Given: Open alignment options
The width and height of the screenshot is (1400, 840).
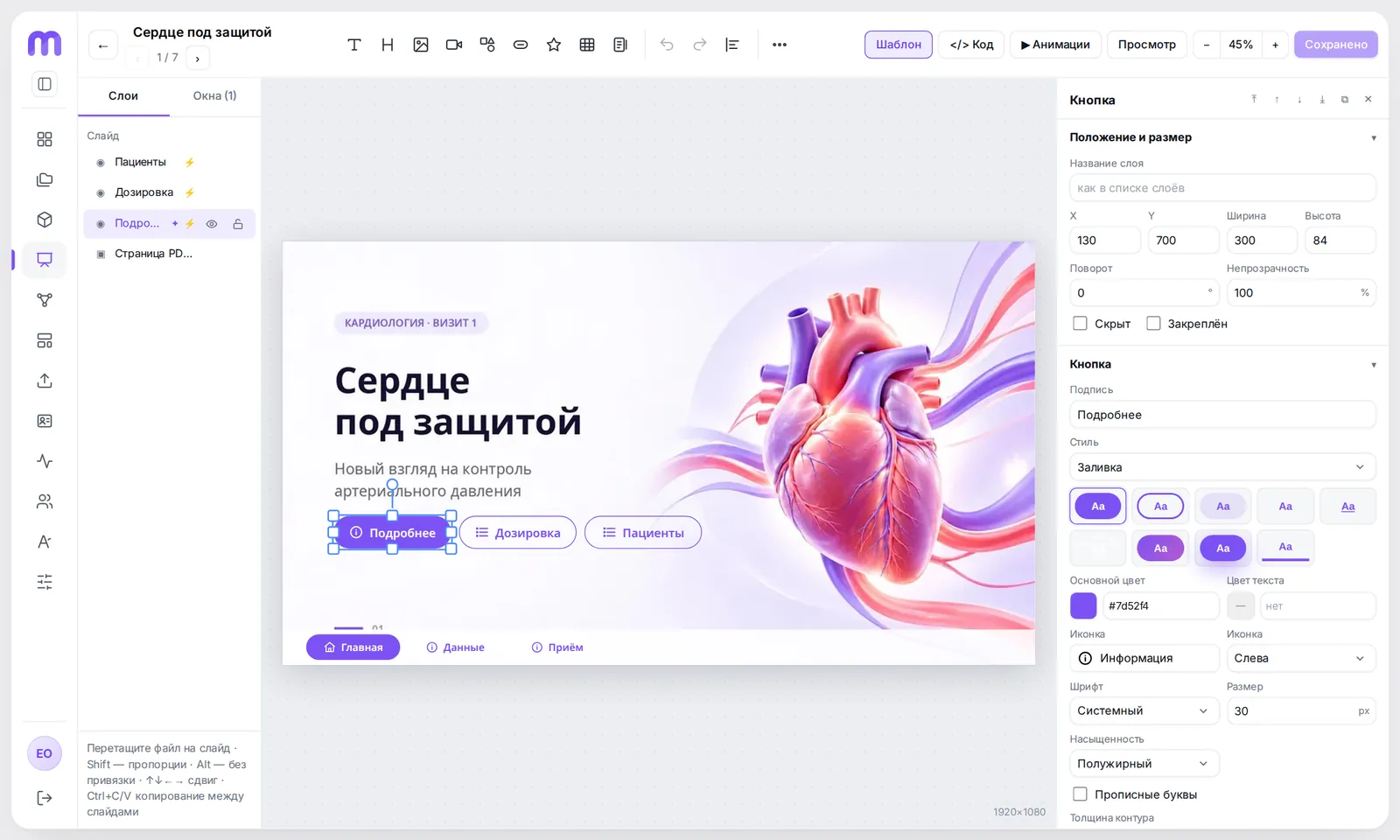Looking at the screenshot, I should 732,45.
